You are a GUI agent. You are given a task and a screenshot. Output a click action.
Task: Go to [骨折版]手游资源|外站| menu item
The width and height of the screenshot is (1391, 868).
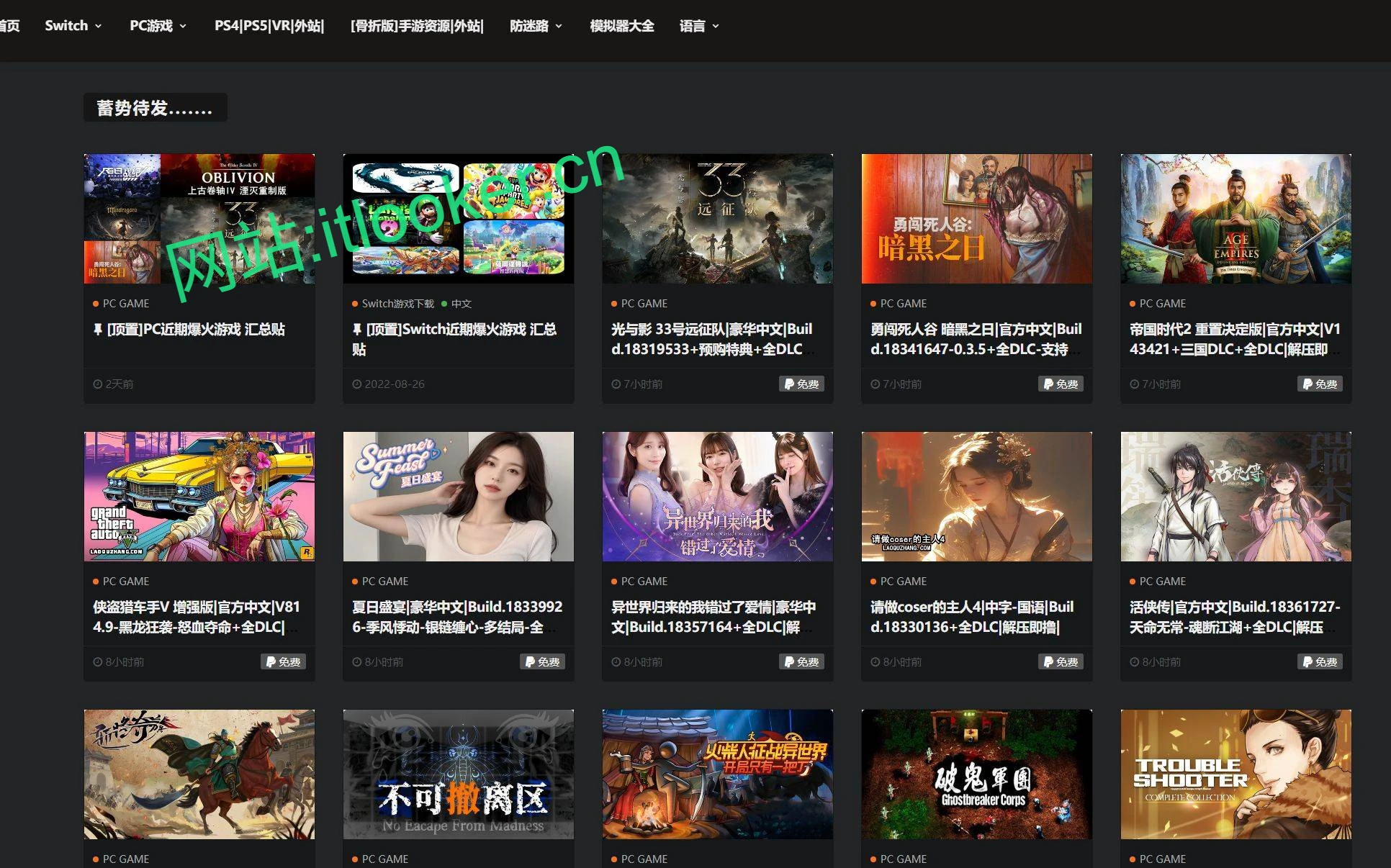[x=417, y=26]
